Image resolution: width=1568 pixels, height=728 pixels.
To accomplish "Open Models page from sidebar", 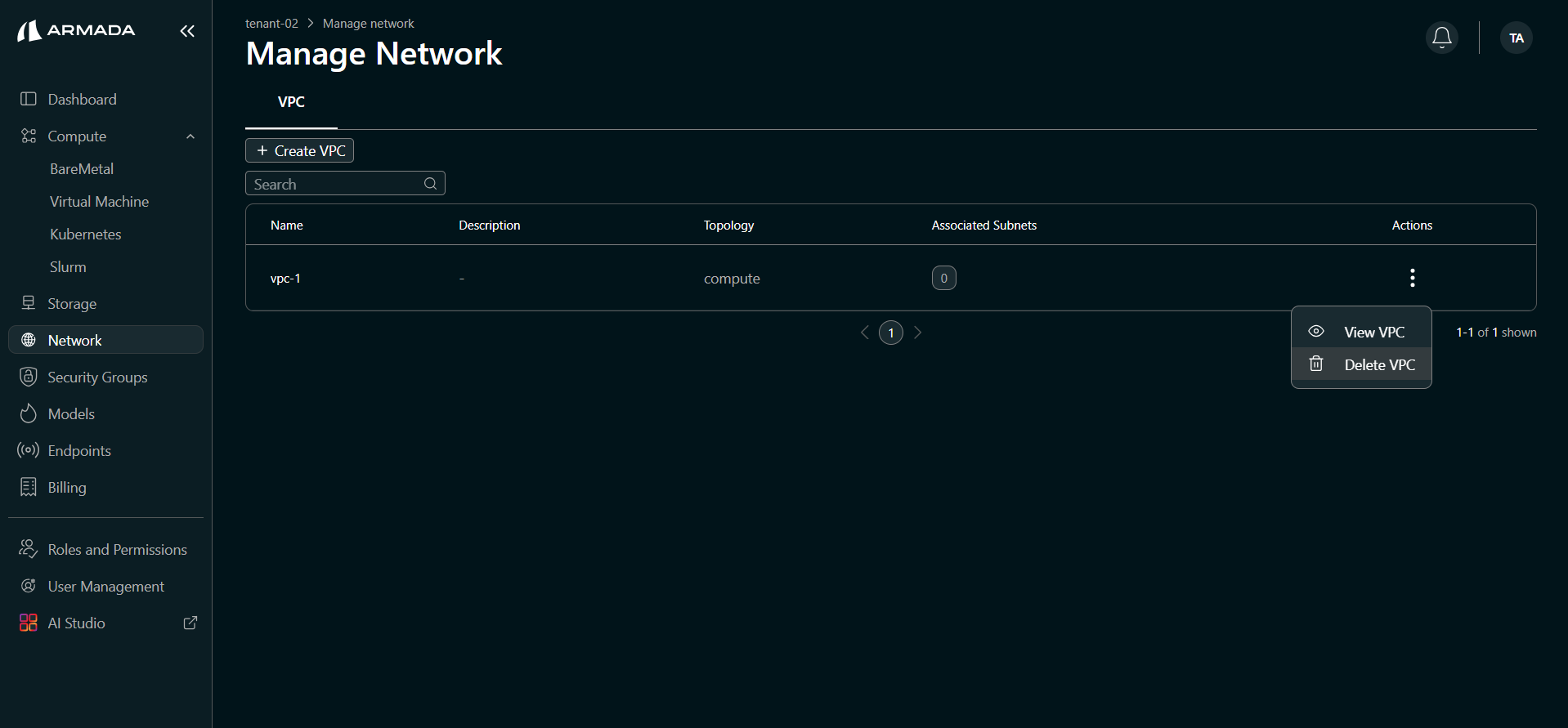I will 105,413.
